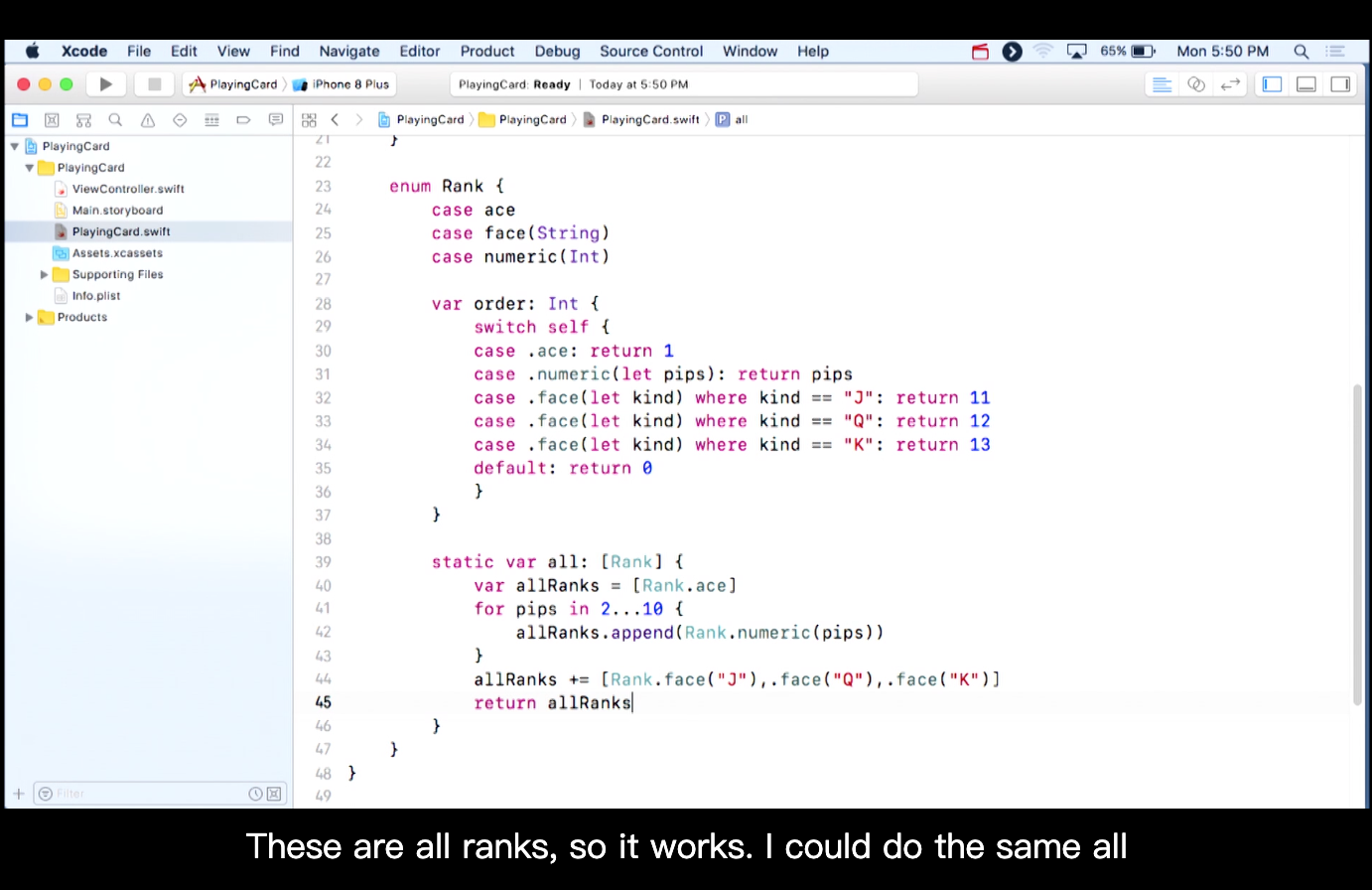The height and width of the screenshot is (890, 1372).
Task: Open the Wi-Fi status menu
Action: point(1043,52)
